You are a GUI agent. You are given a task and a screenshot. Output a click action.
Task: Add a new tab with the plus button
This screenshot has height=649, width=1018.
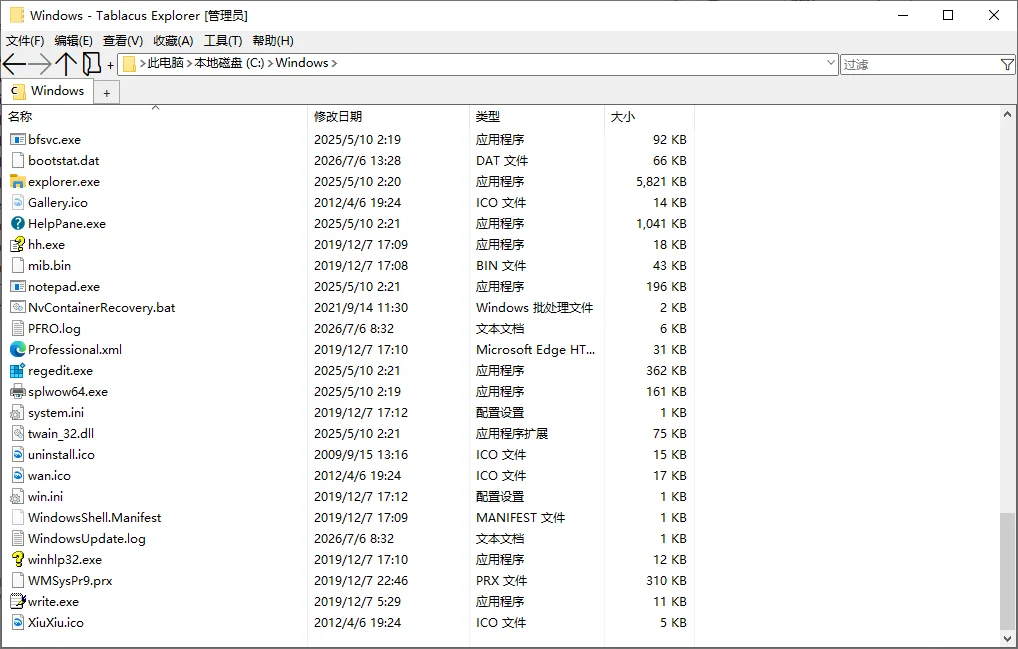(x=106, y=93)
